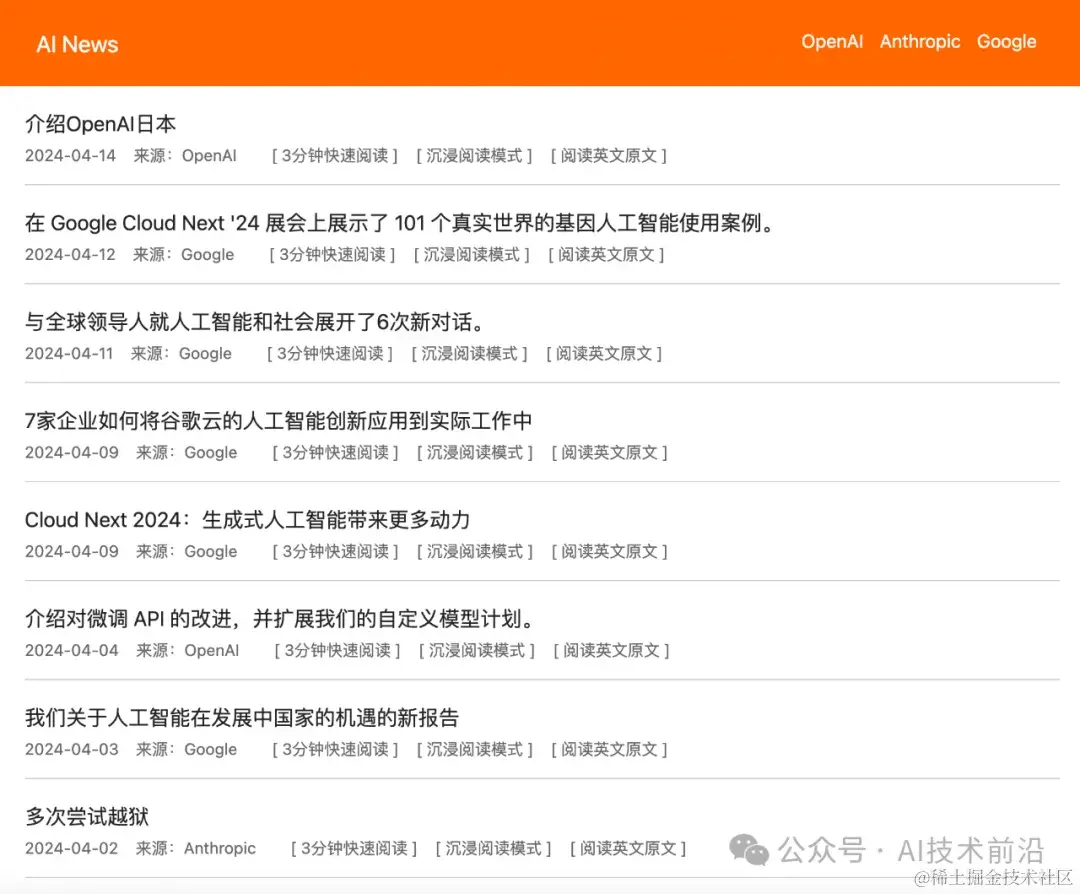Open 阅读英文原文 for 2024-04-11 article
The height and width of the screenshot is (894, 1080).
coord(604,353)
